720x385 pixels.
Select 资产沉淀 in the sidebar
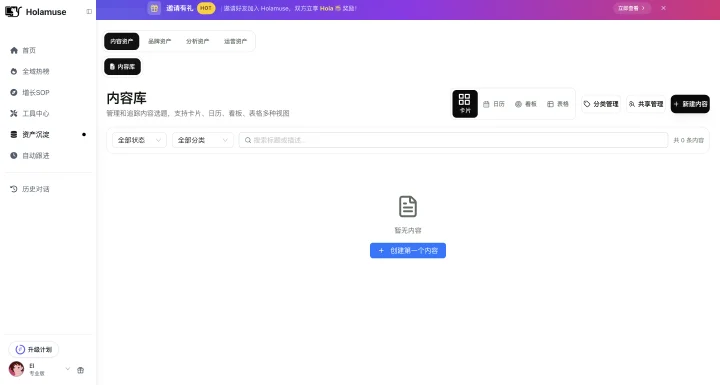(48, 135)
